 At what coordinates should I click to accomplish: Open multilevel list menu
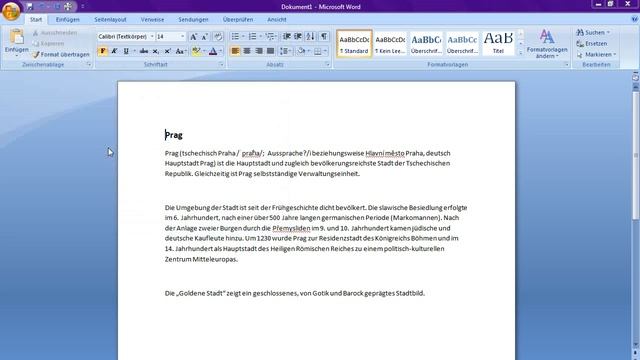tap(270, 37)
